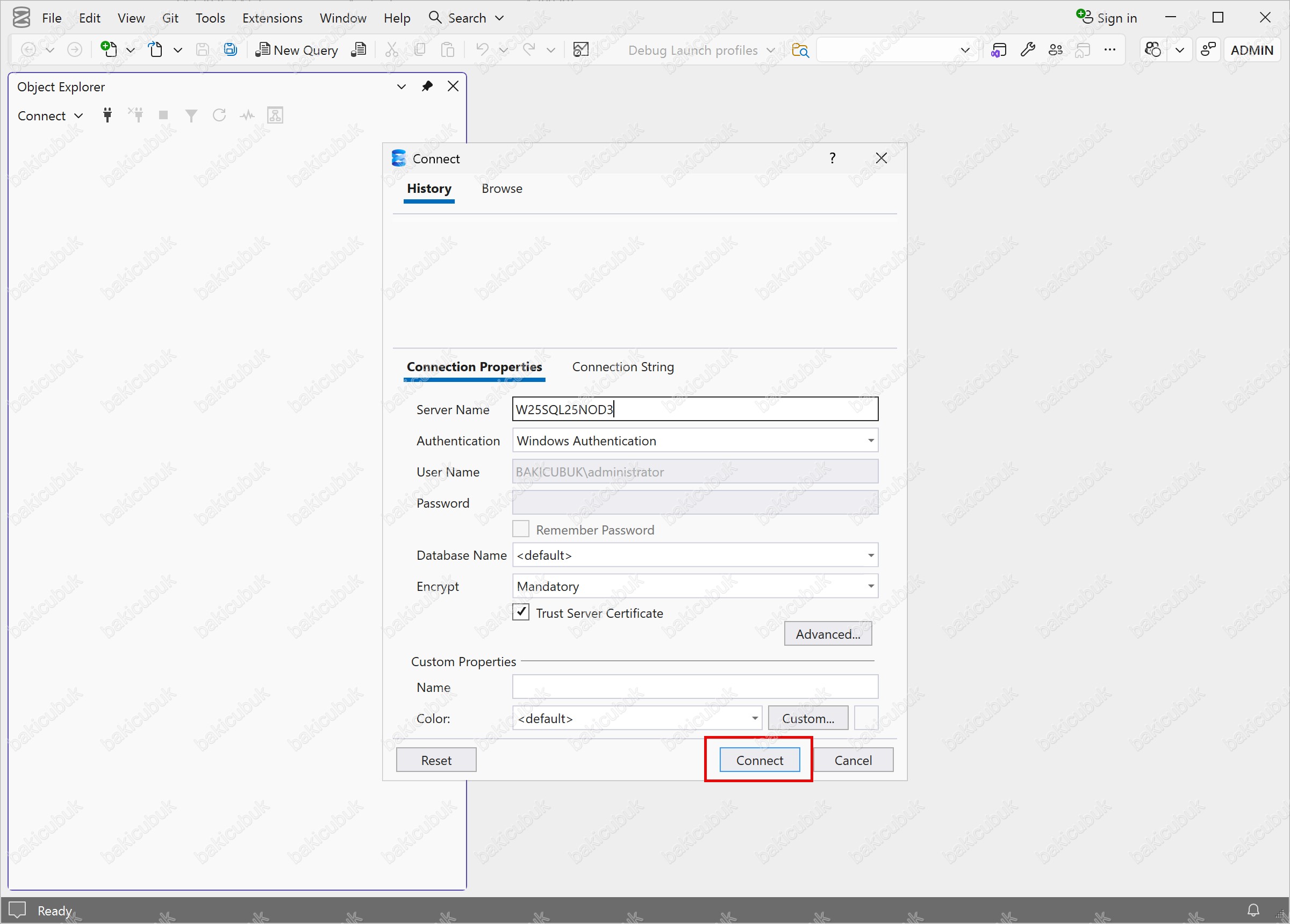Expand the Encrypt Mandatory dropdown
The height and width of the screenshot is (924, 1290).
(x=870, y=586)
